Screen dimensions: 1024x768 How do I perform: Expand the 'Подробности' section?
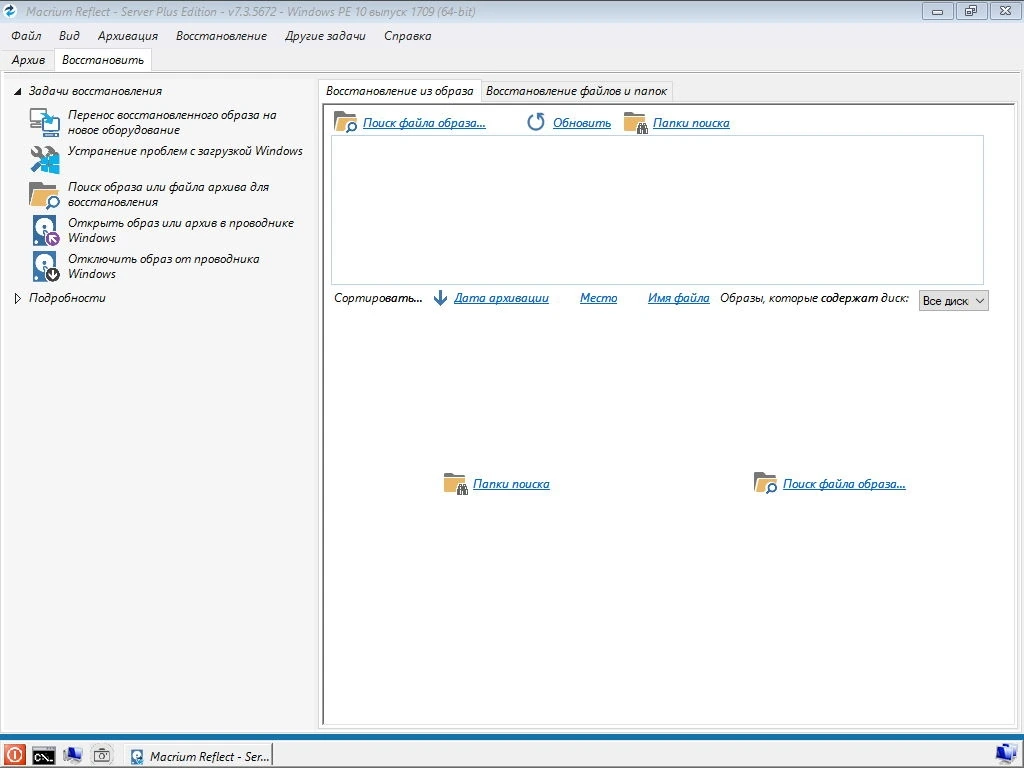tap(18, 298)
